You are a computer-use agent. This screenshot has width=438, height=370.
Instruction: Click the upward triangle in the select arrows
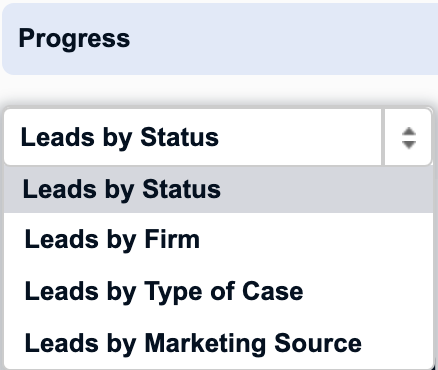coord(409,132)
